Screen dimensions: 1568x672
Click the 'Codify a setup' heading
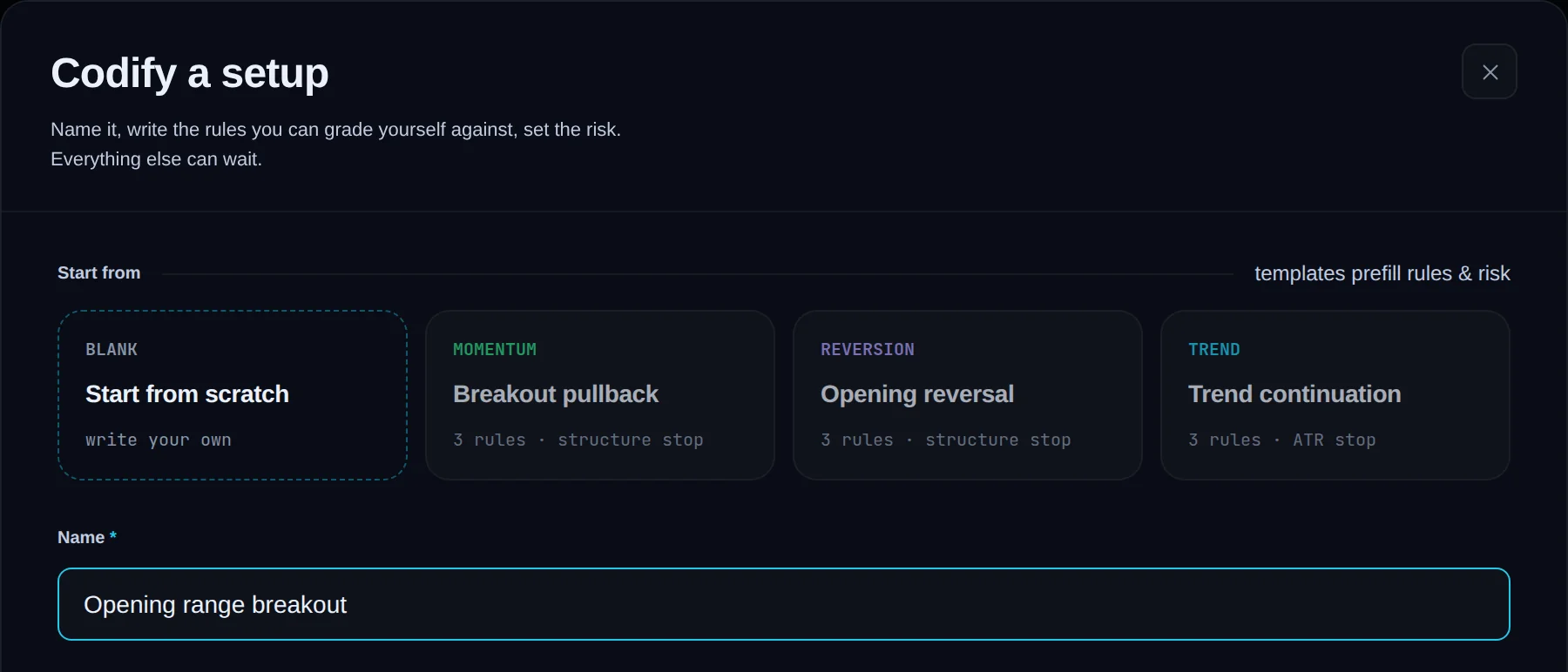click(x=190, y=73)
